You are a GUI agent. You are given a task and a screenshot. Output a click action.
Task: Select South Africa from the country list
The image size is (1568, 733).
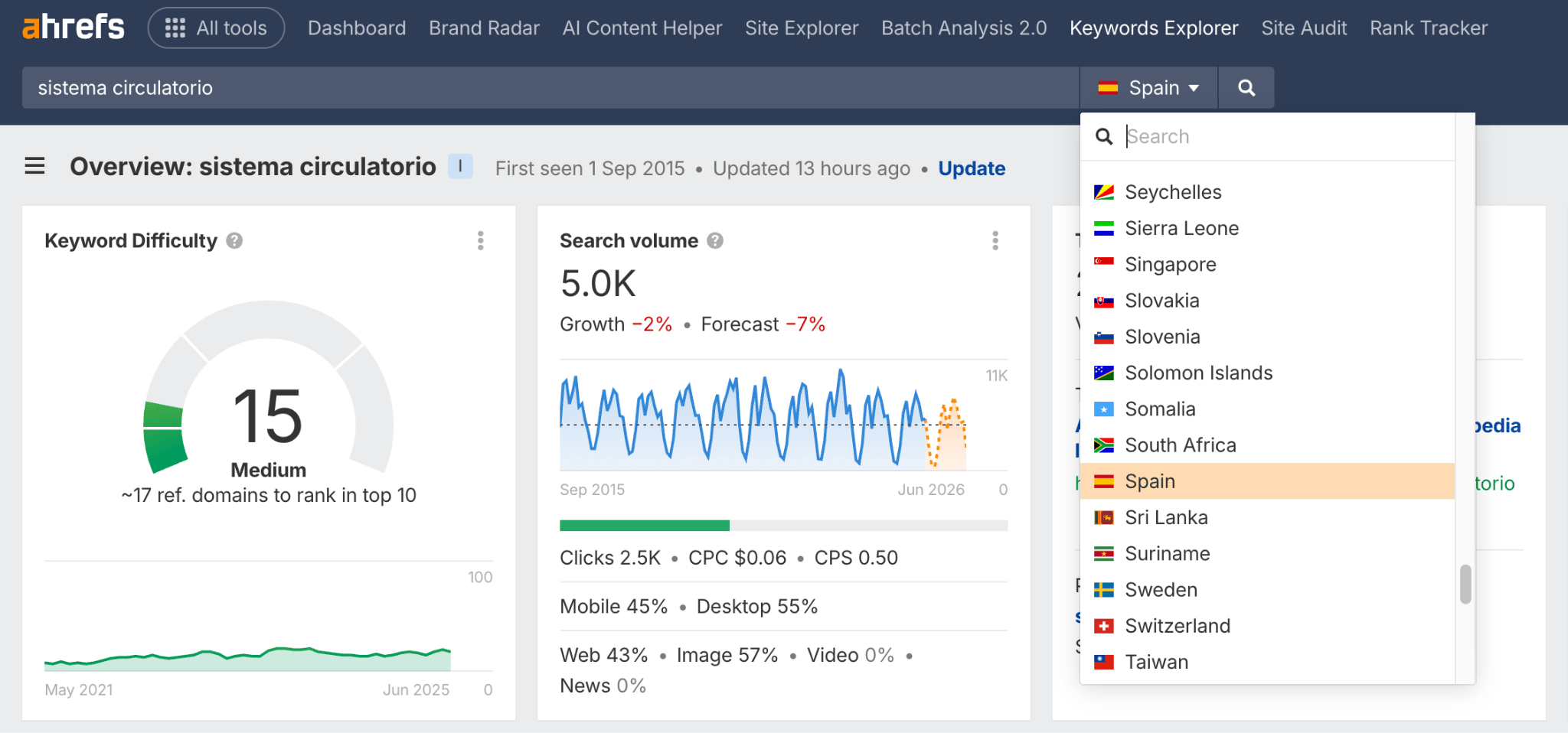[x=1180, y=445]
